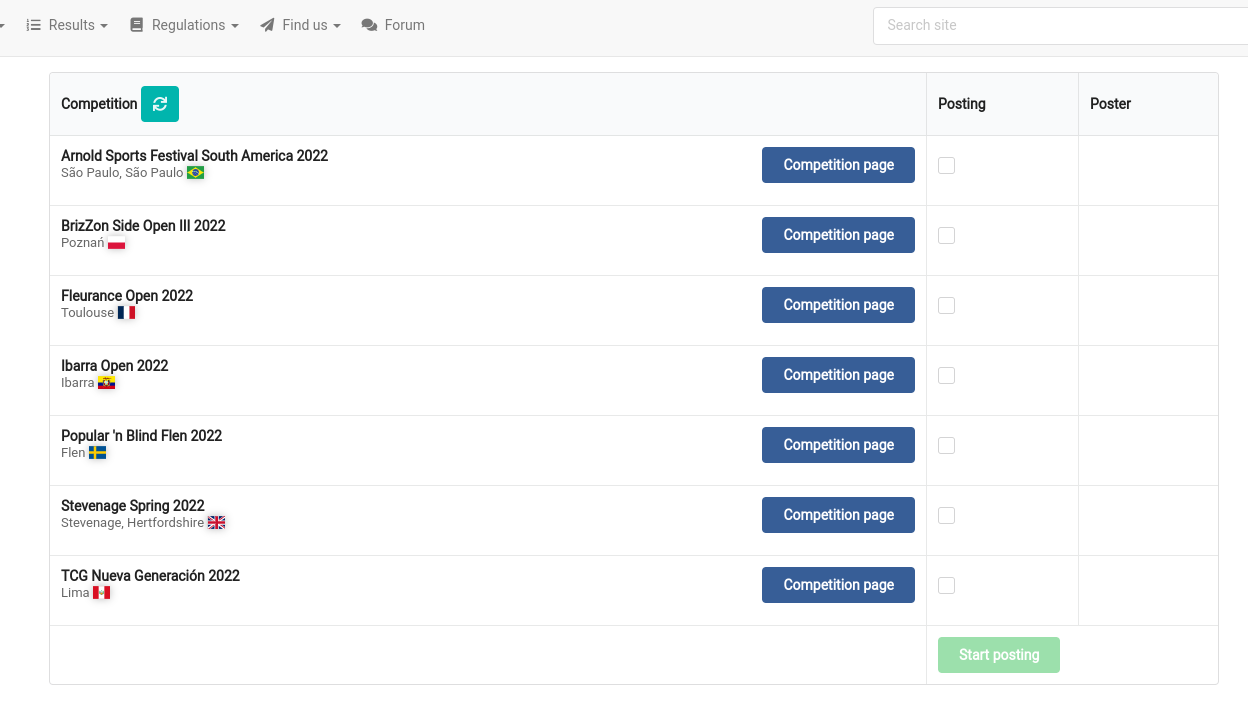Image resolution: width=1248 pixels, height=705 pixels.
Task: Click the Start posting button
Action: click(999, 655)
